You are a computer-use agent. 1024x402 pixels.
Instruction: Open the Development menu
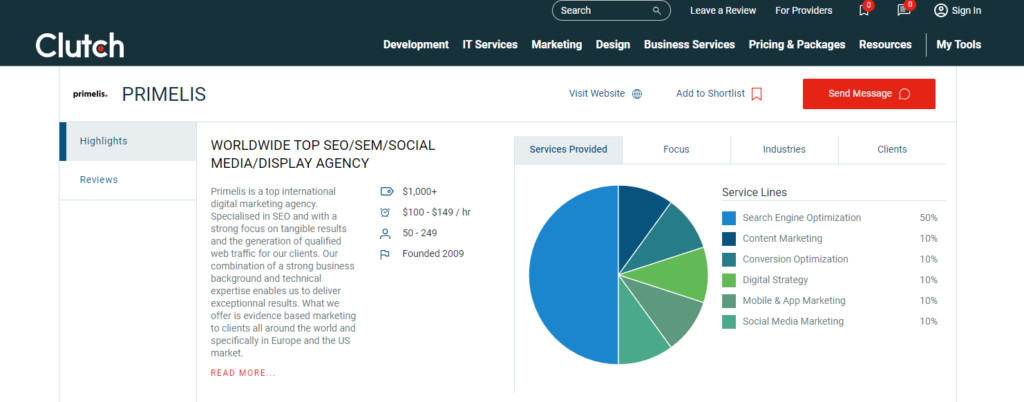pyautogui.click(x=416, y=45)
